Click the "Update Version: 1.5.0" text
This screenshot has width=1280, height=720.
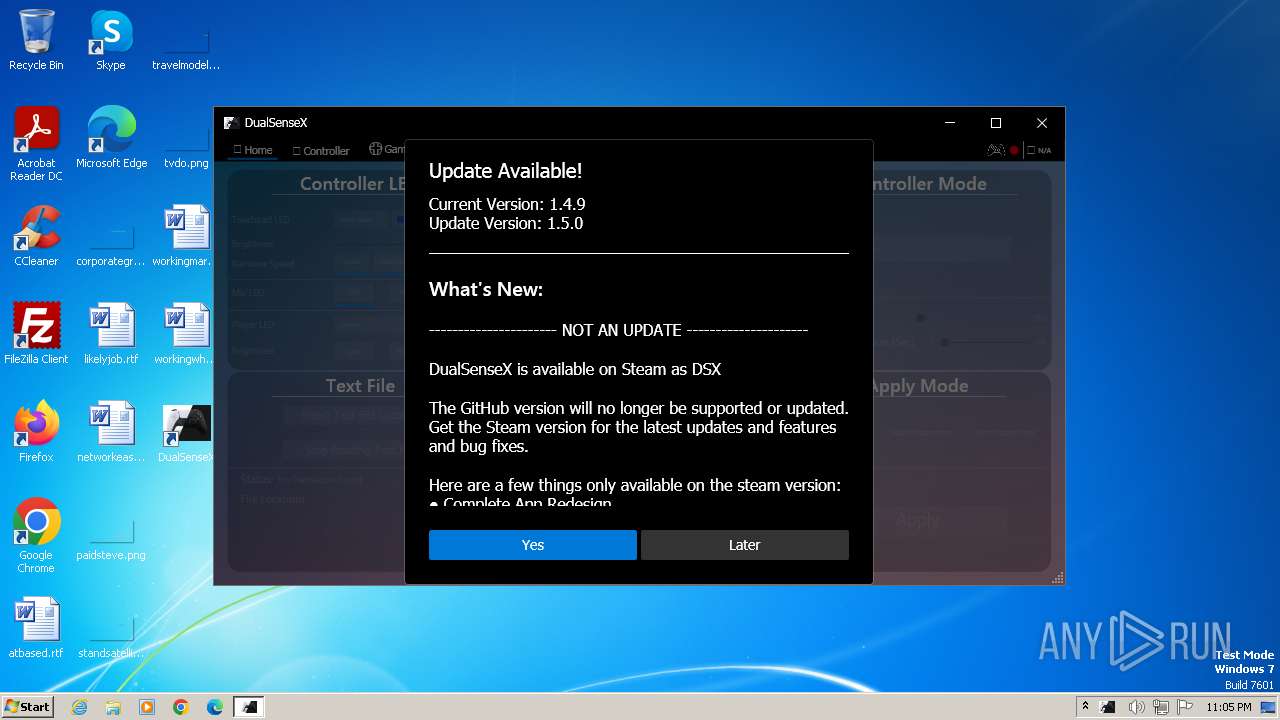pyautogui.click(x=506, y=223)
